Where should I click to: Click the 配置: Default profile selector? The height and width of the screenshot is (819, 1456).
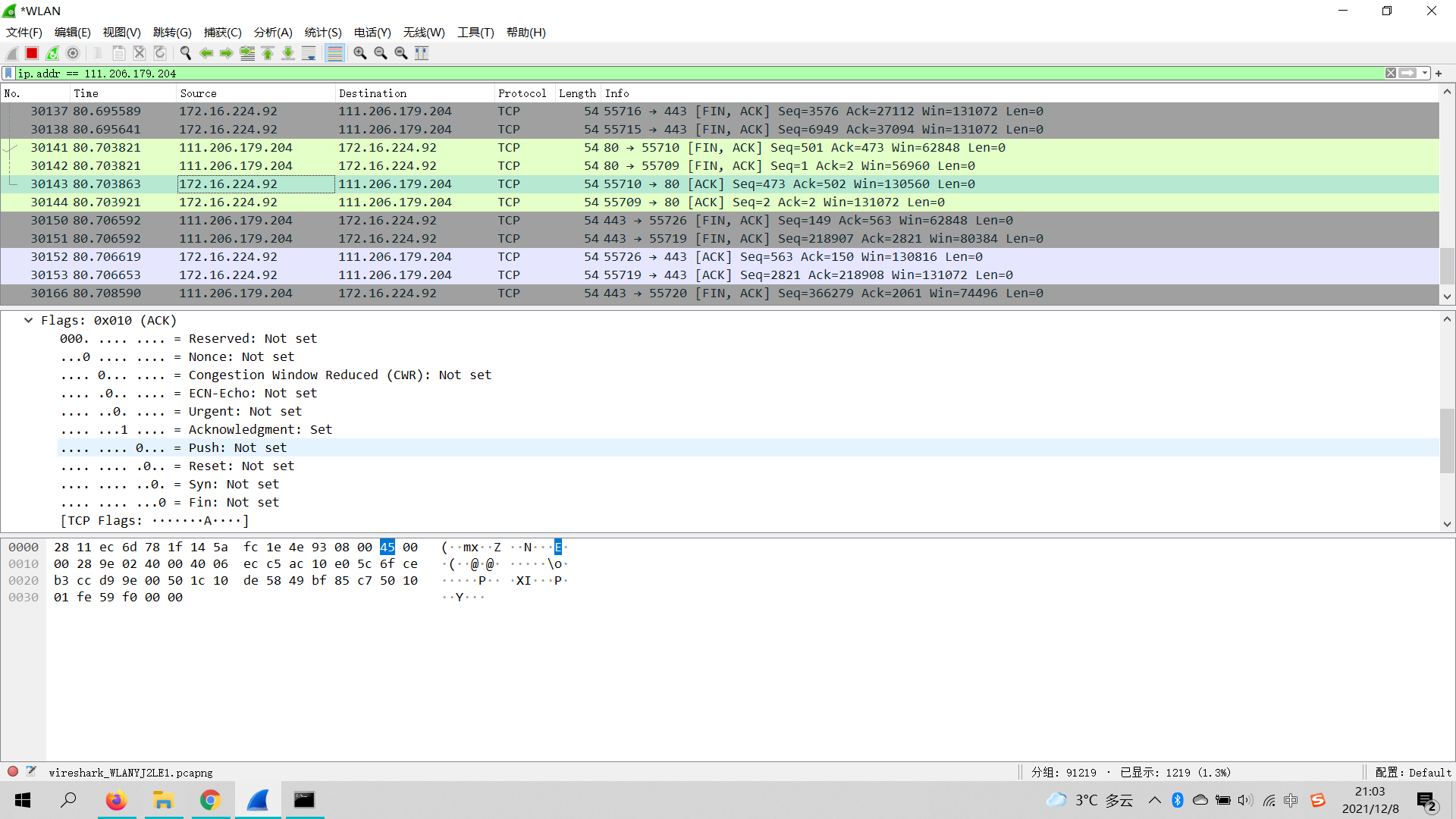1413,772
